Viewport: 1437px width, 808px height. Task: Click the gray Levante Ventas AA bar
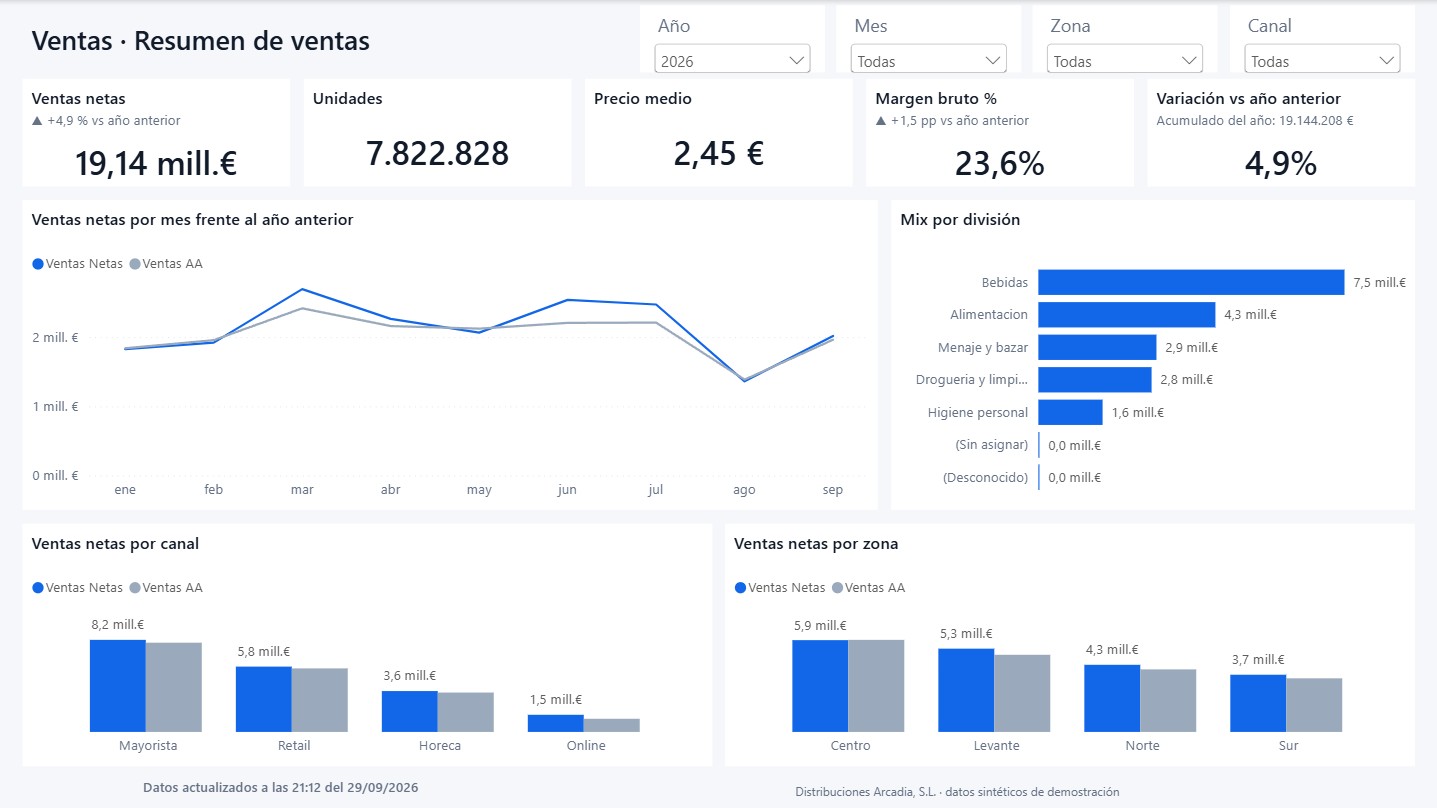pos(1022,693)
